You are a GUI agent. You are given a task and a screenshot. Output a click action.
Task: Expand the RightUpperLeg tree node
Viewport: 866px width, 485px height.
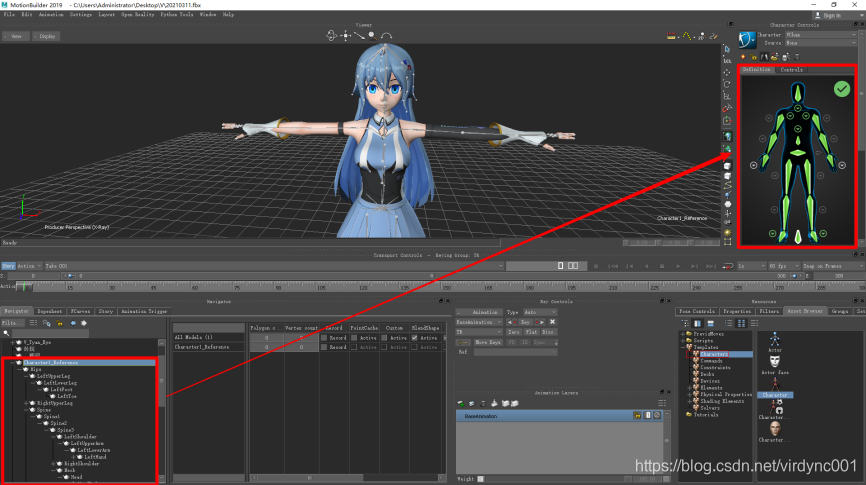pos(26,403)
